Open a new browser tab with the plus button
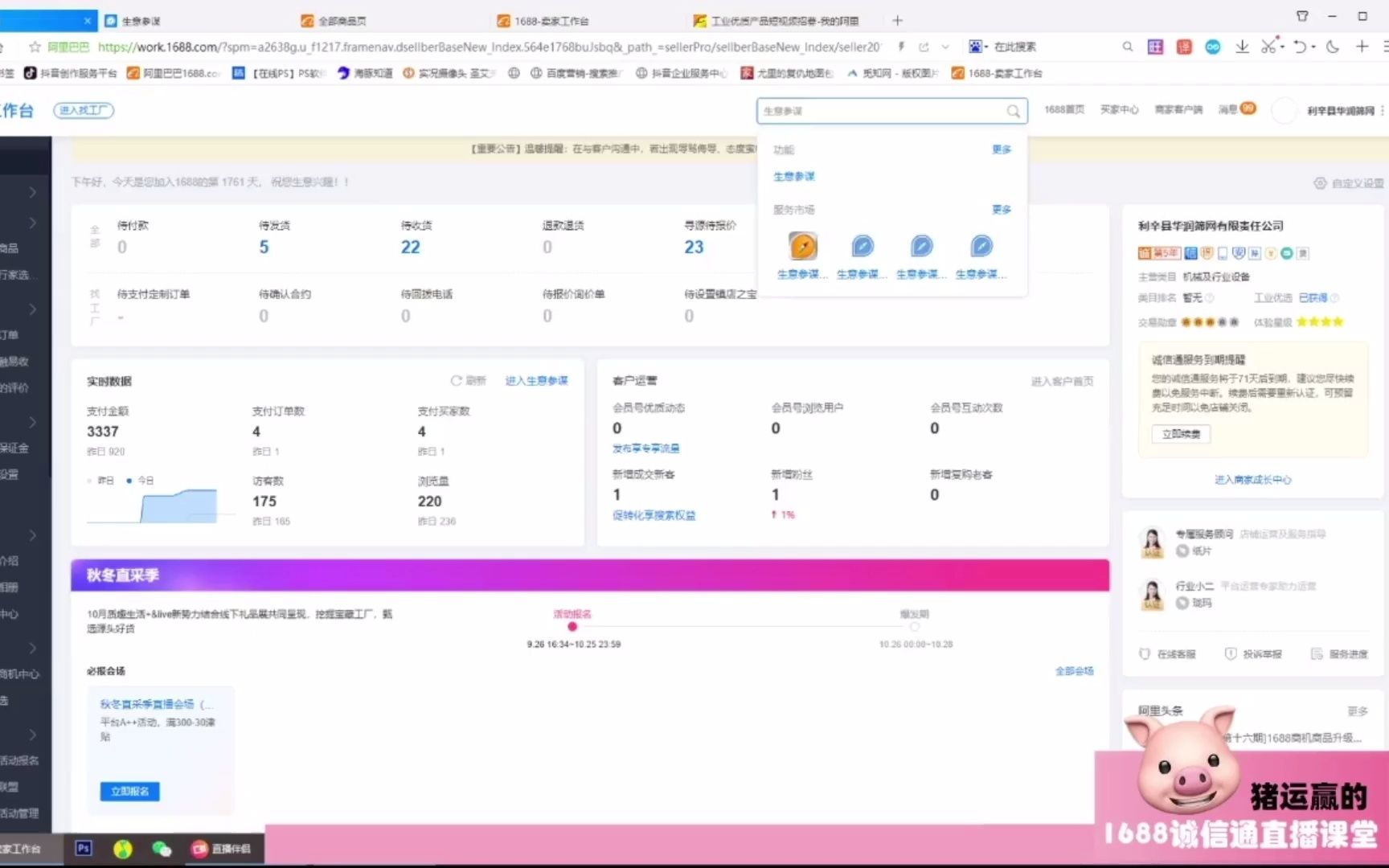 coord(897,20)
